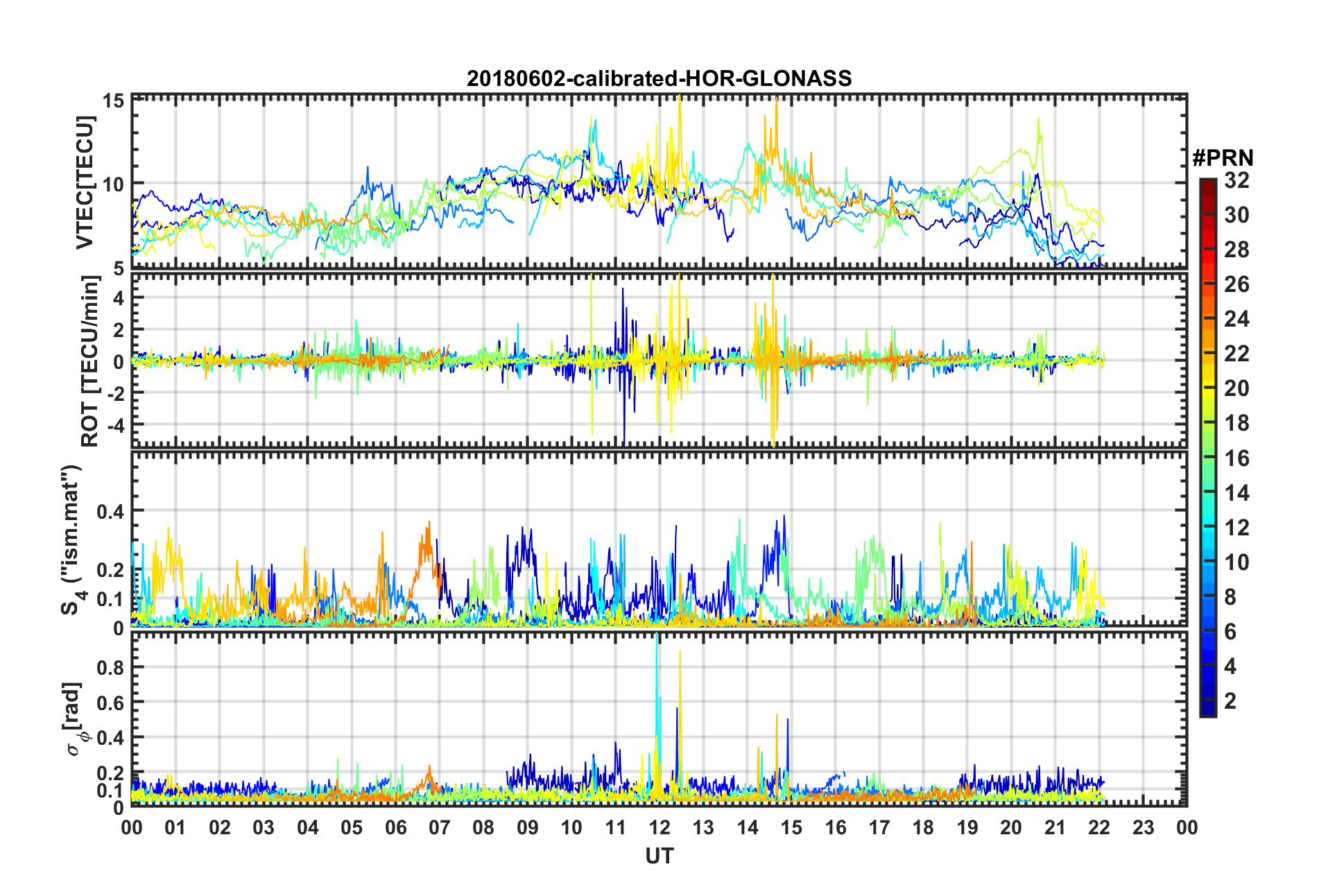
Task: Select the "14" label on PRN colorbar
Action: click(1236, 493)
